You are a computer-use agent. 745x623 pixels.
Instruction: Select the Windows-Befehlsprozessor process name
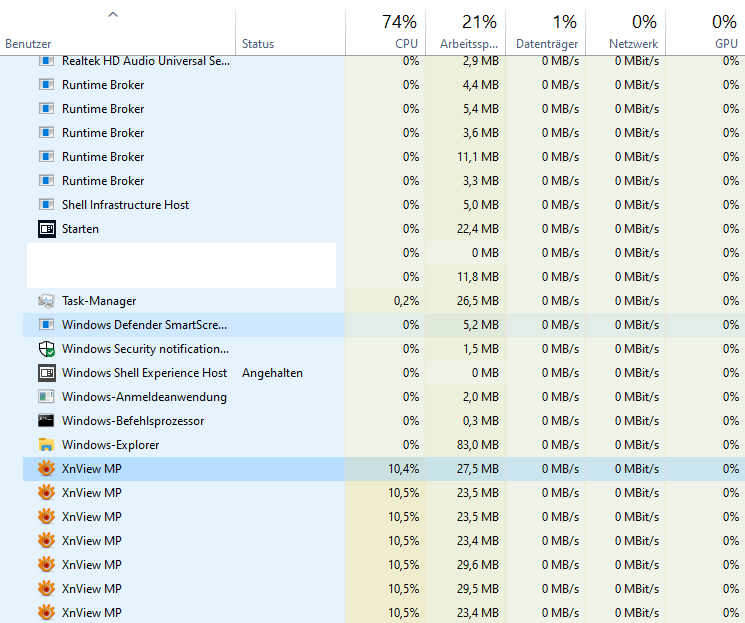[133, 421]
